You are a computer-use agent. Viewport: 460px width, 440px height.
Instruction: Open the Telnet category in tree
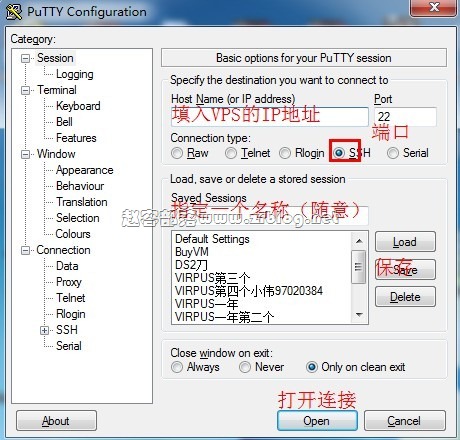click(x=71, y=298)
